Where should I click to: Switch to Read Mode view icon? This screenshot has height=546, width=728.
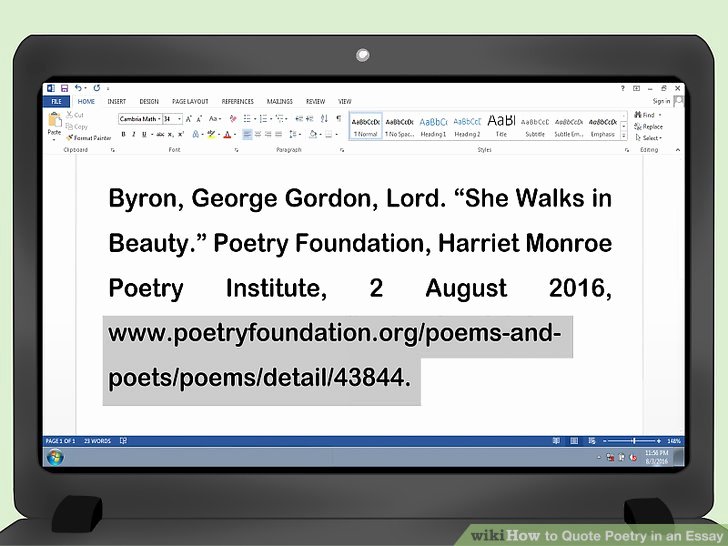[556, 441]
